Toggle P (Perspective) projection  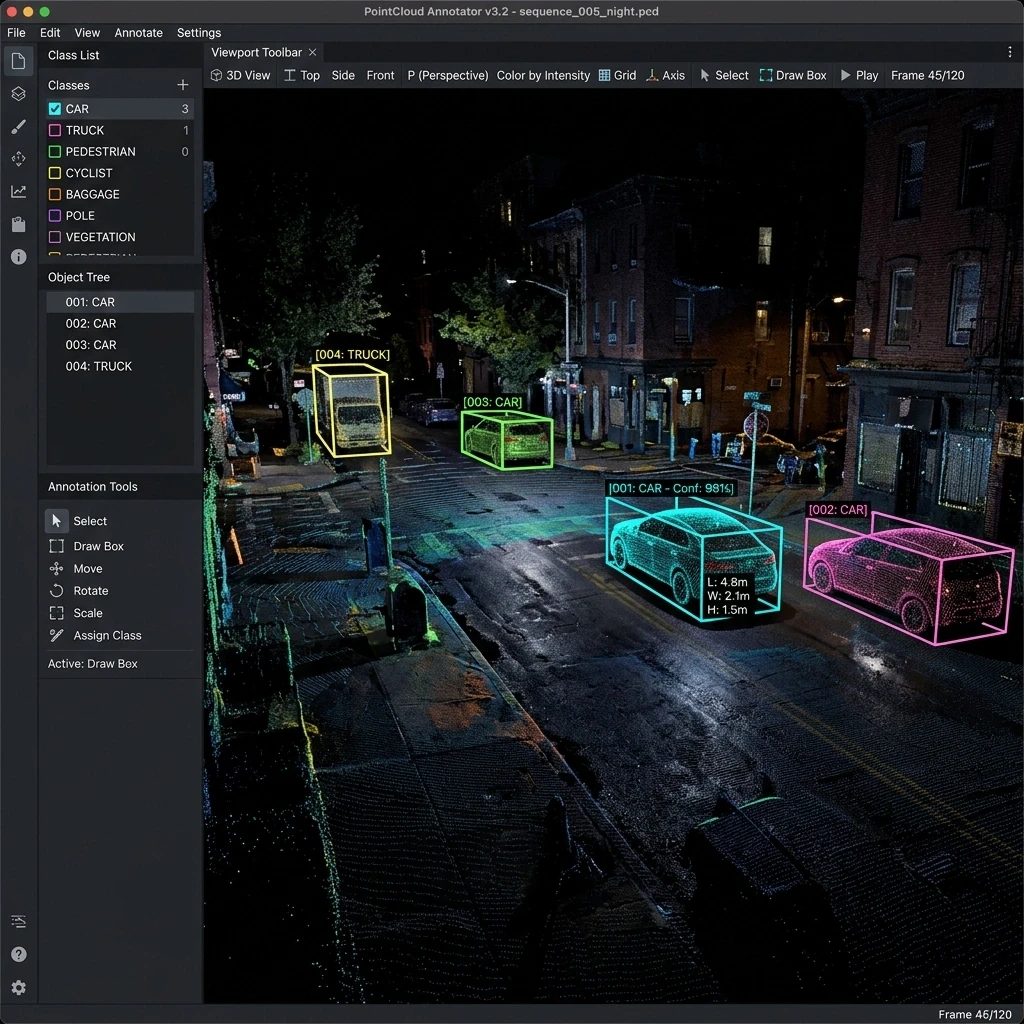pyautogui.click(x=447, y=76)
